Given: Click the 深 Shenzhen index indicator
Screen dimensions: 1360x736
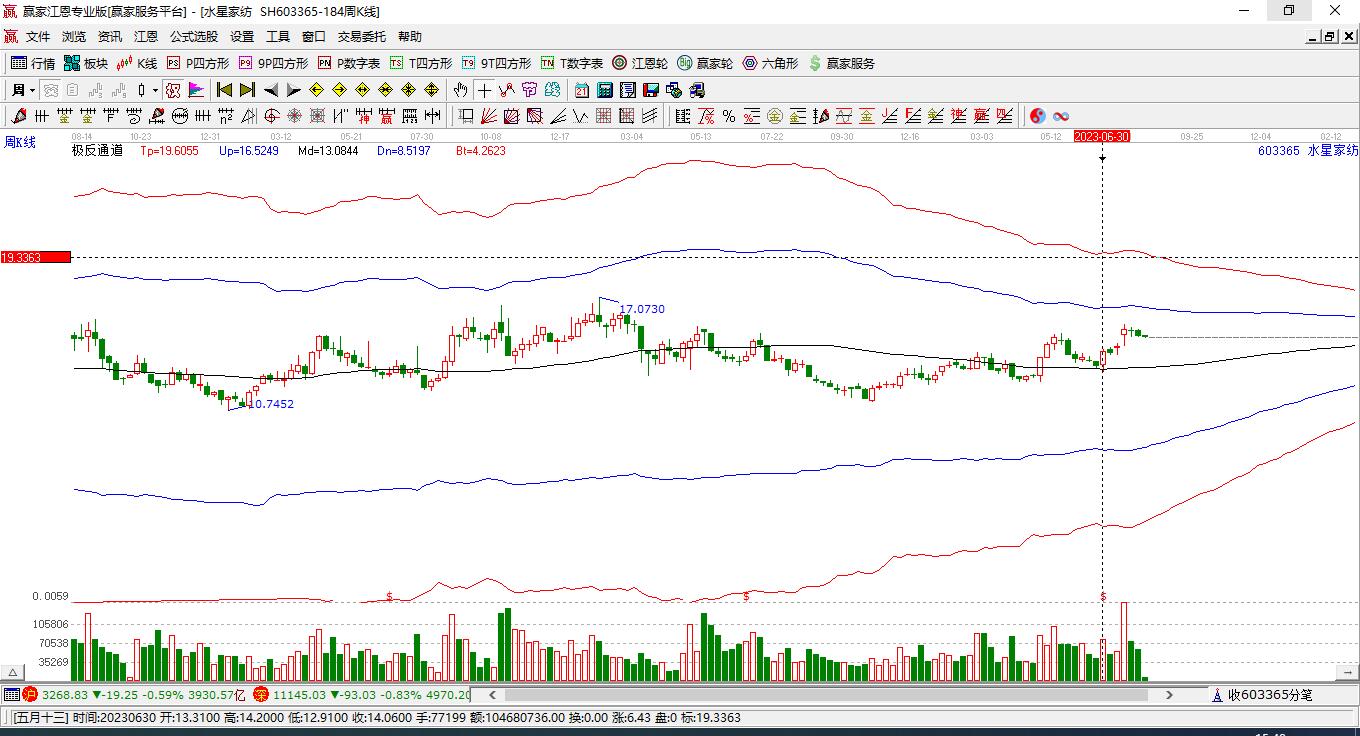Looking at the screenshot, I should click(261, 694).
